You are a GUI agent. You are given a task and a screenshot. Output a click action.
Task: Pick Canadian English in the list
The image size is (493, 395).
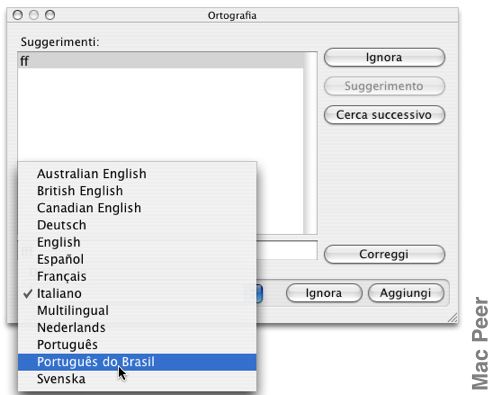[x=137, y=208]
